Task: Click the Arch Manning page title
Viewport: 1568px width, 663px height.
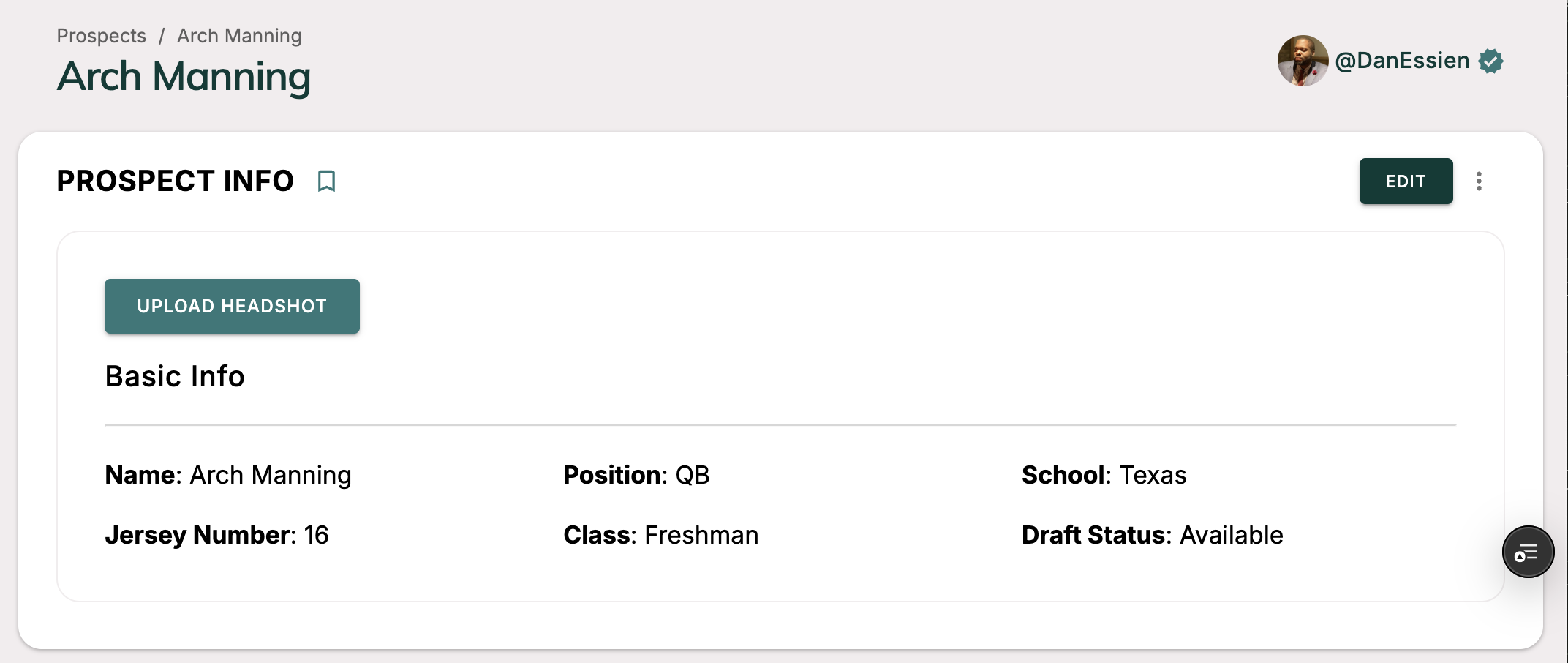Action: tap(184, 77)
